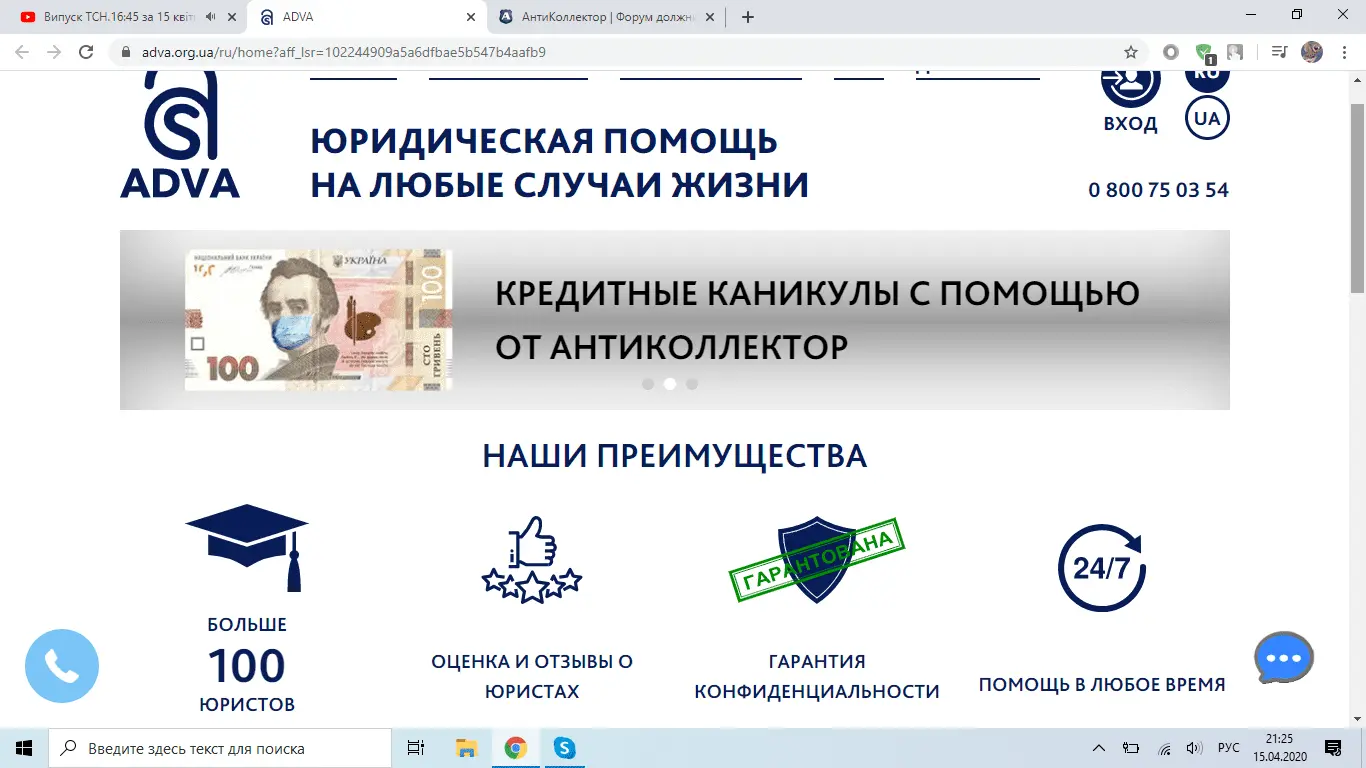Switch site language to UA

1206,117
